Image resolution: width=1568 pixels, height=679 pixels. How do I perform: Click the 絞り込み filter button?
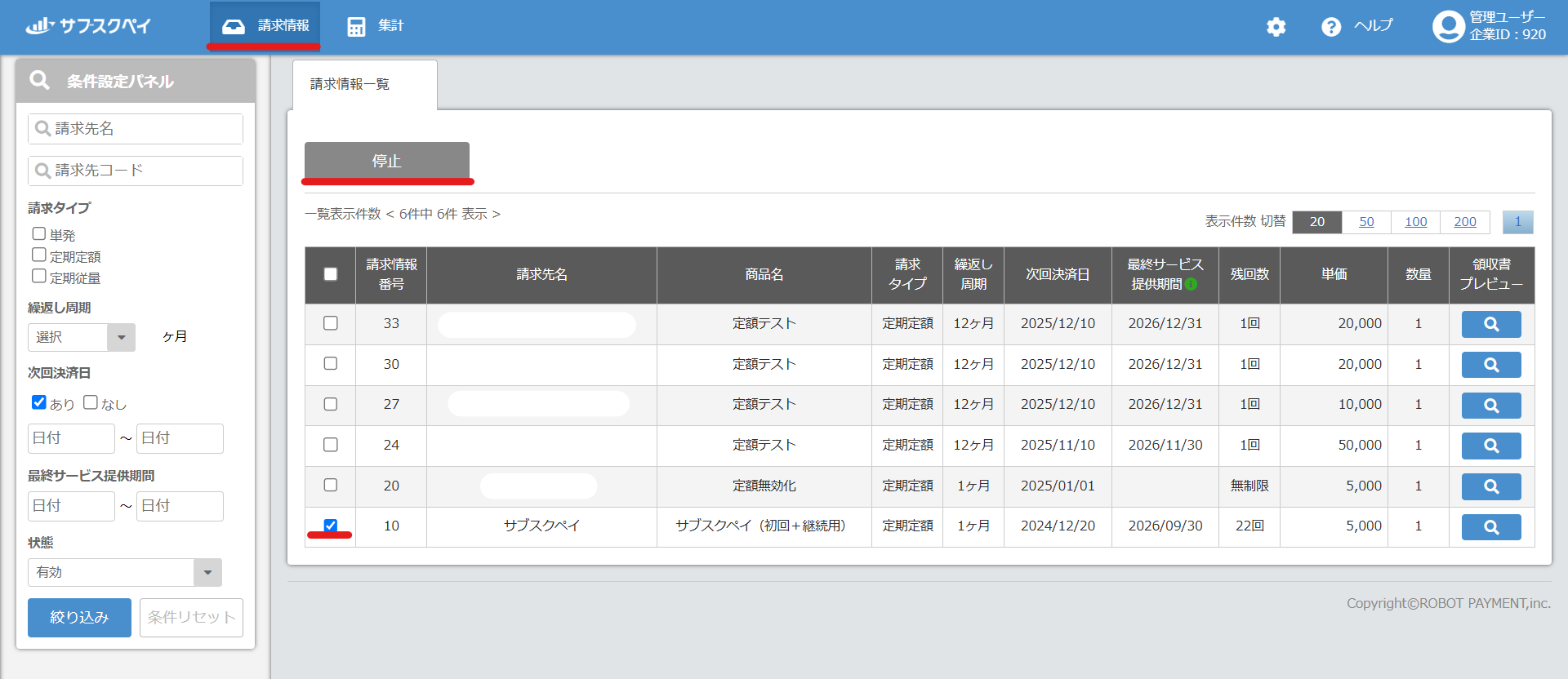(x=79, y=617)
